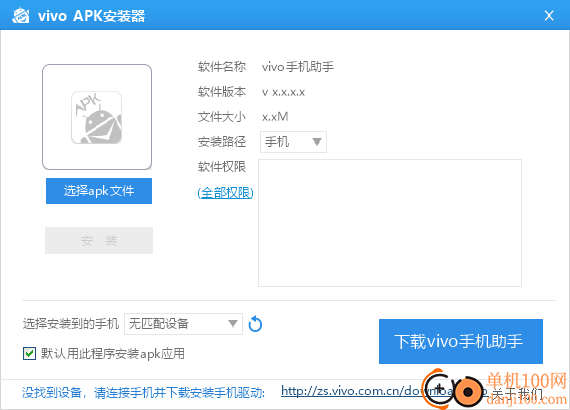Refresh the connected device list
Screen dimensions: 570x410
[255, 323]
